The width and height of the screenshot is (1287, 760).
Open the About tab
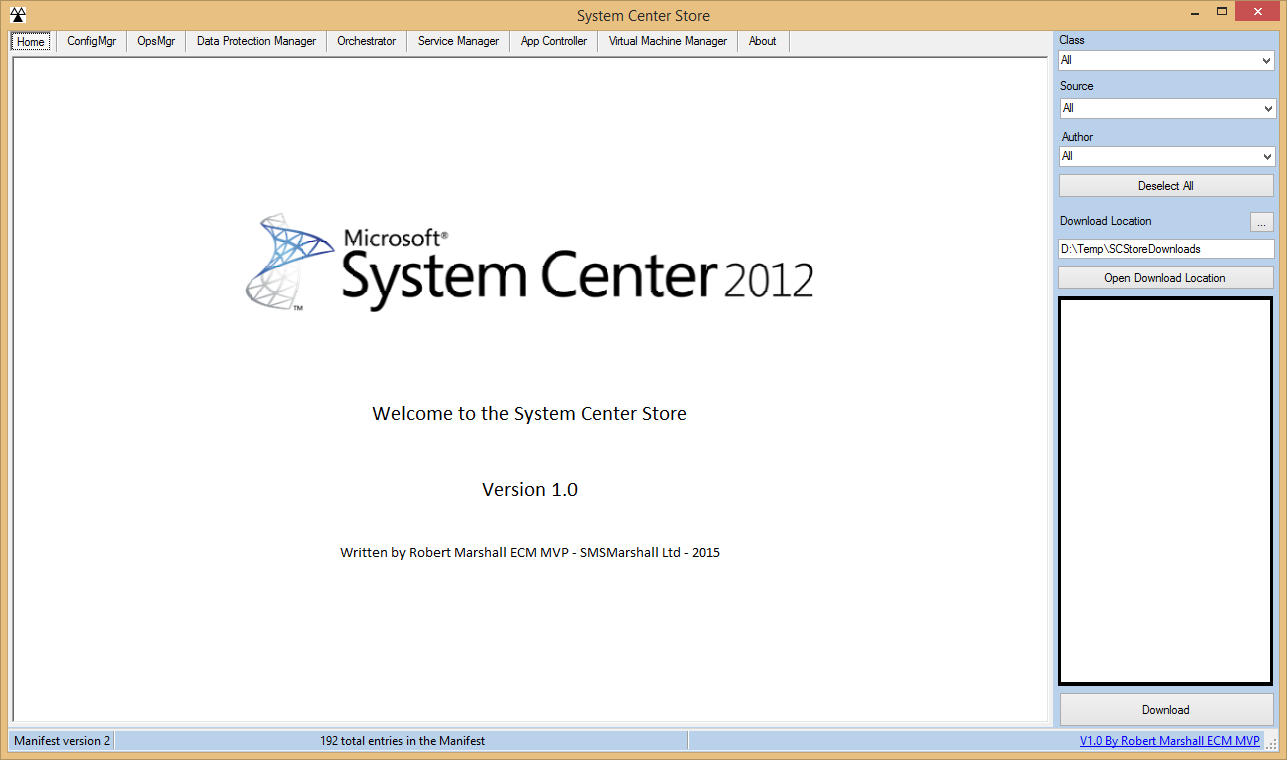click(x=762, y=41)
